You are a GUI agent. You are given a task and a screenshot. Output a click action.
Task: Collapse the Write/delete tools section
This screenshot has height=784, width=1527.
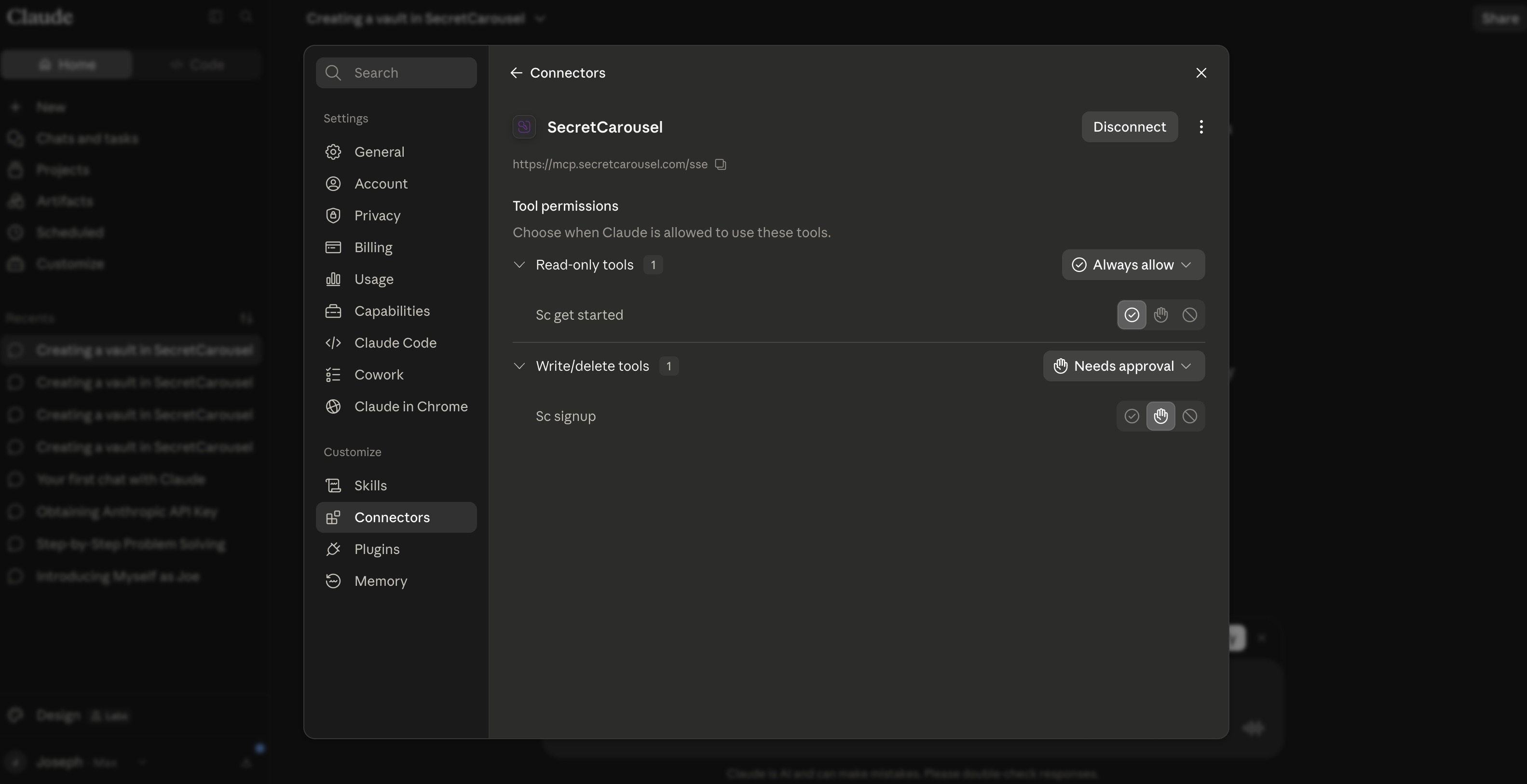(519, 366)
